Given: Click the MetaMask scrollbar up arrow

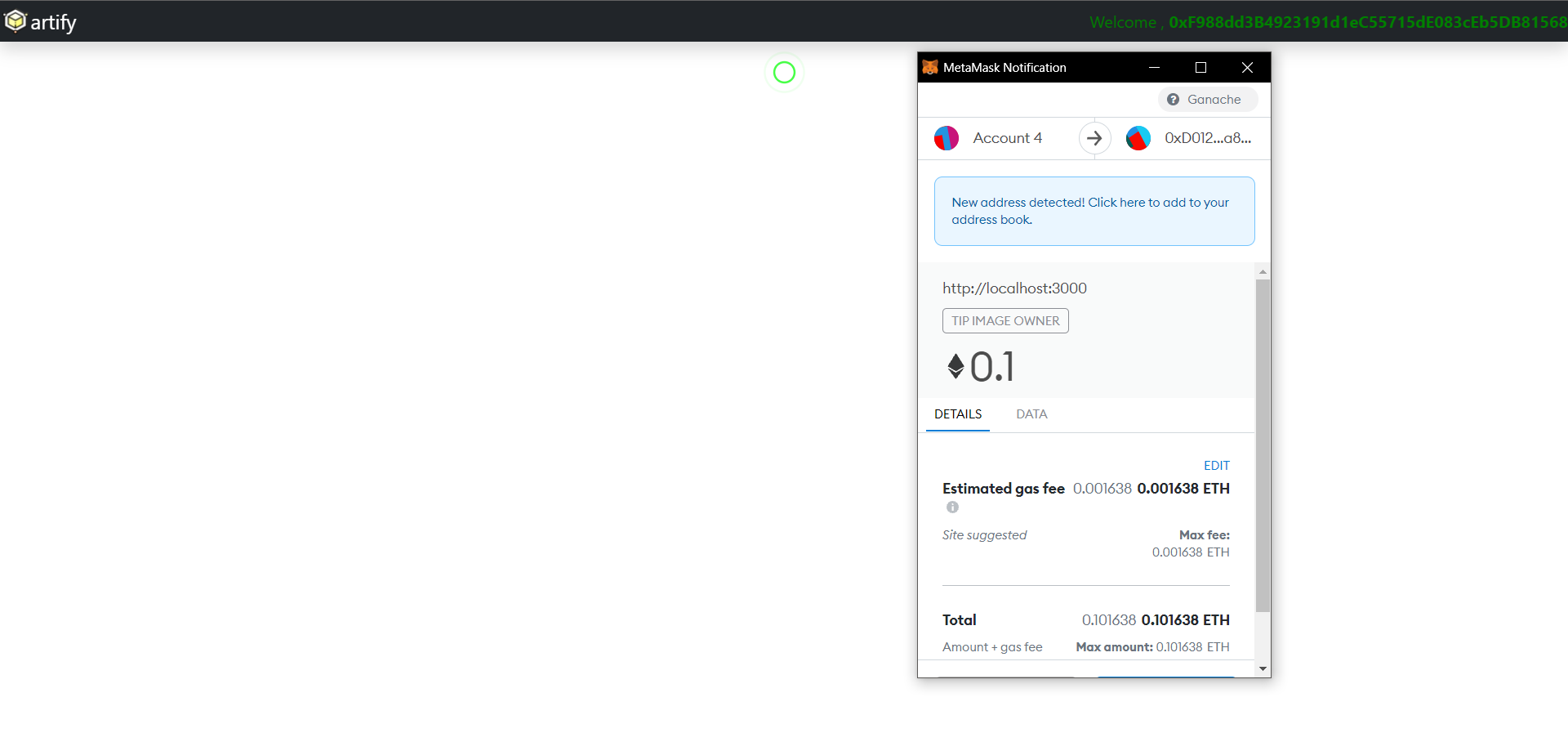Looking at the screenshot, I should [1263, 271].
